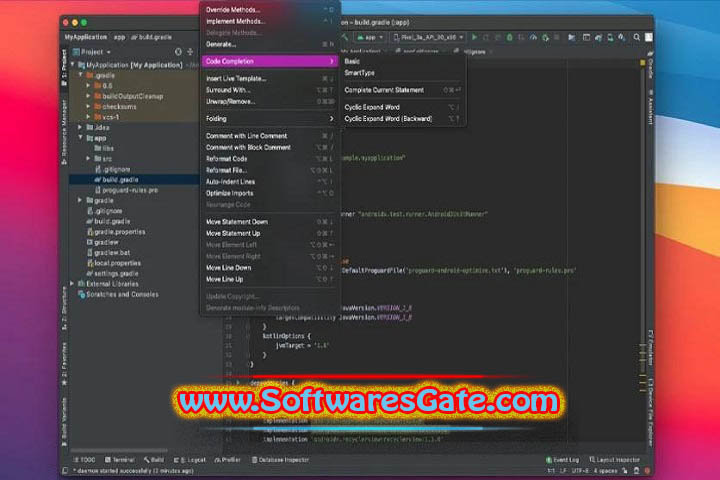Choose Implement Methods... from the menu
This screenshot has width=720, height=480.
pos(270,21)
